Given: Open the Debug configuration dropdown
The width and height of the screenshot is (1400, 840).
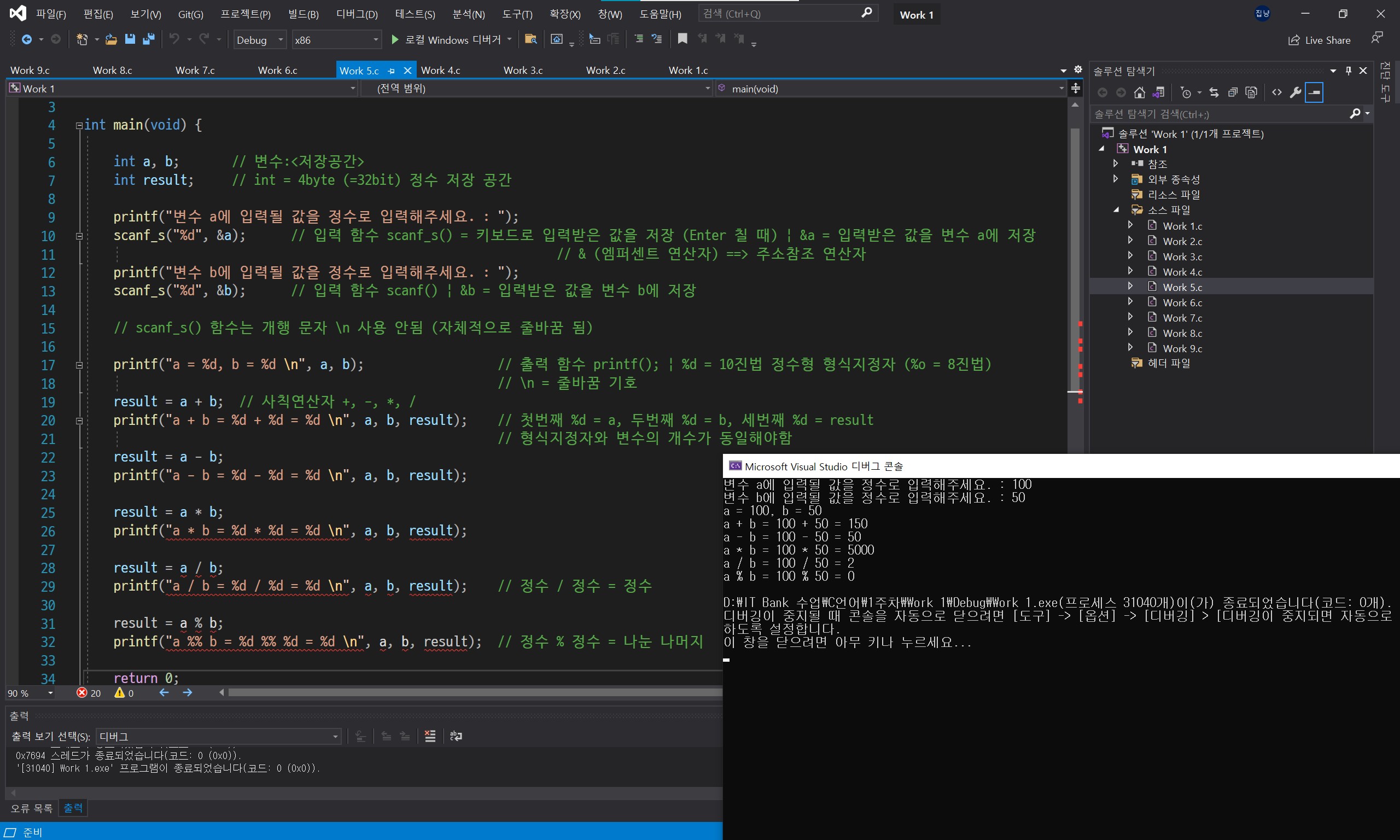Looking at the screenshot, I should pyautogui.click(x=260, y=40).
